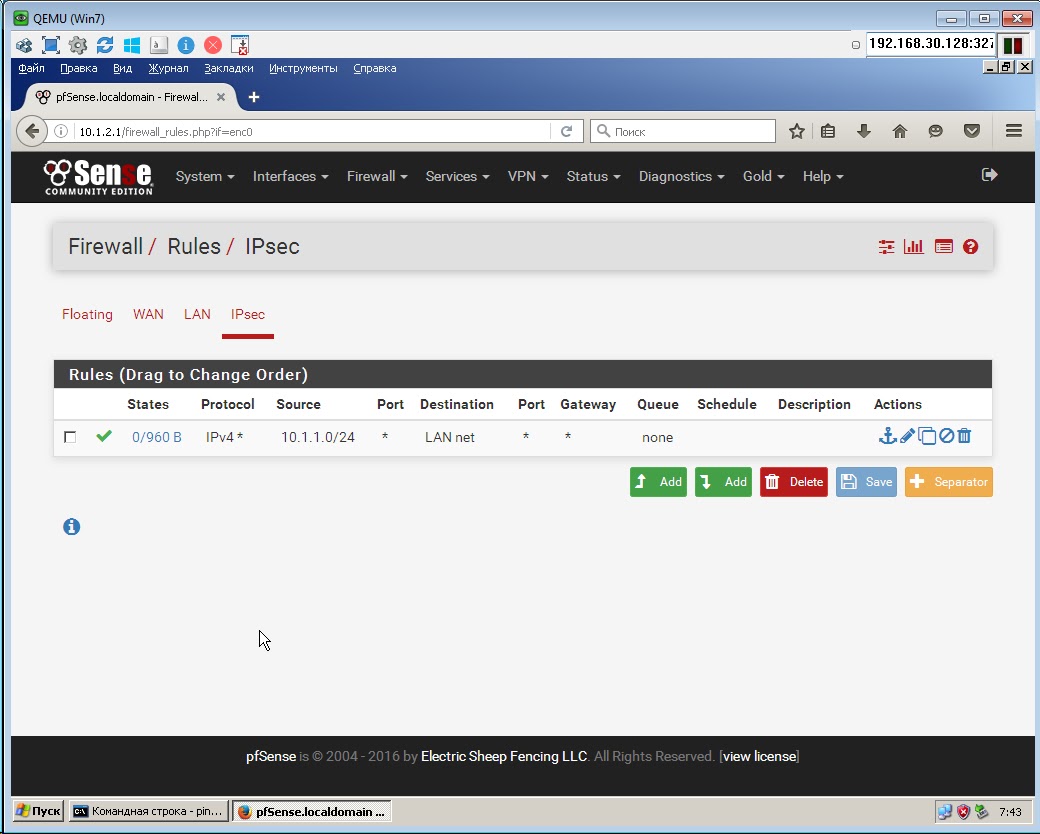Click the green Add button
This screenshot has width=1040, height=834.
pos(658,481)
